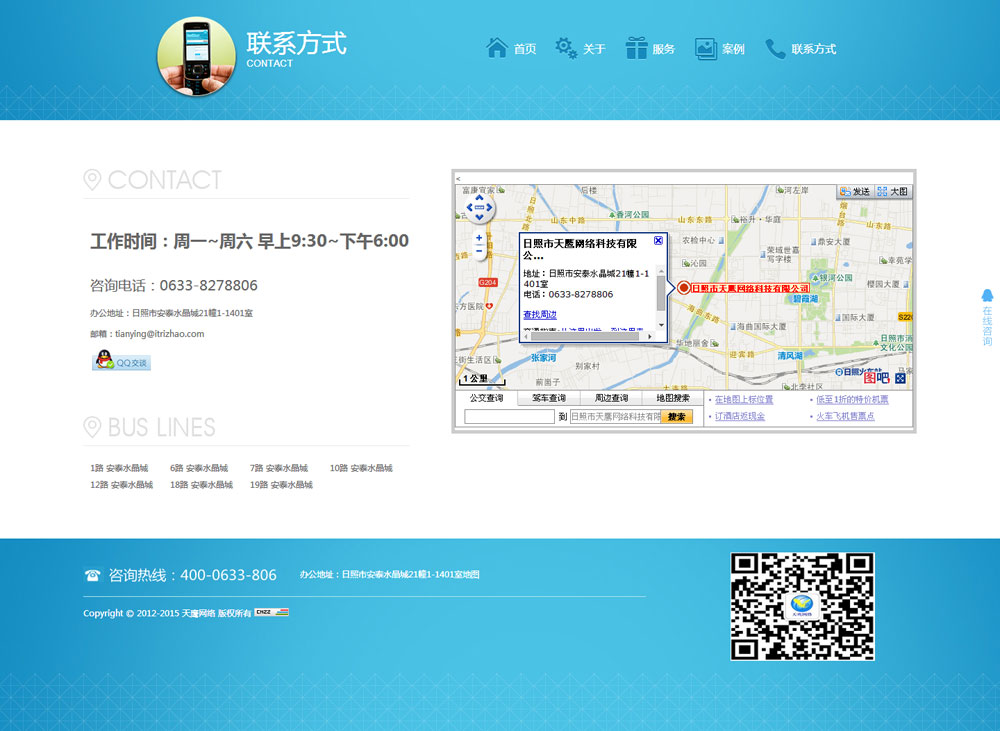Click the red company label on the map
The width and height of the screenshot is (1000, 731).
click(x=750, y=288)
